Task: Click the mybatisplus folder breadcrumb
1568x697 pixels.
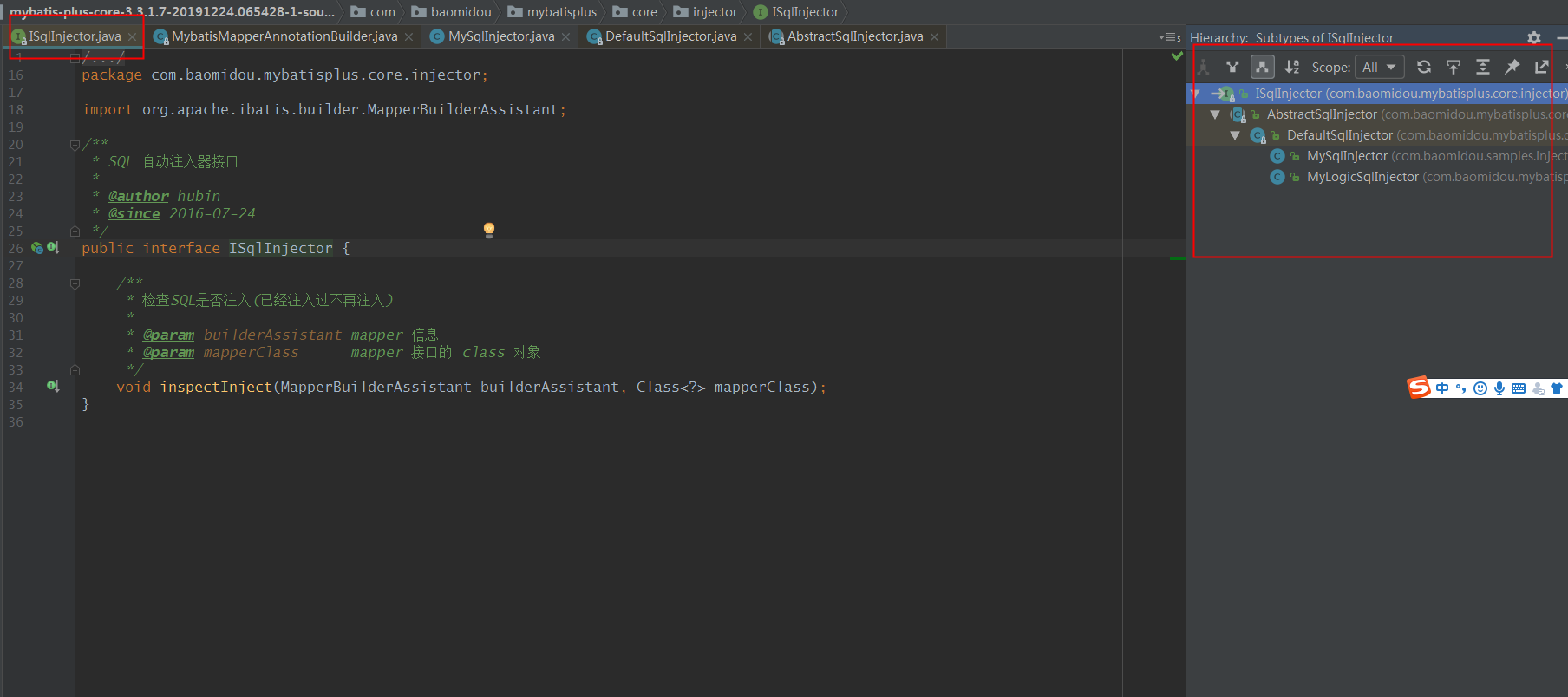Action: pyautogui.click(x=552, y=12)
